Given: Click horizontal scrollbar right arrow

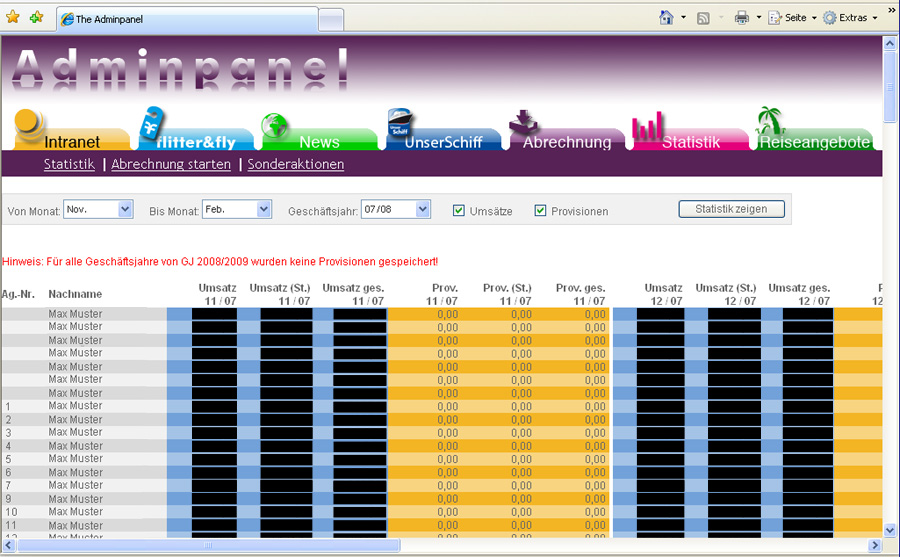Looking at the screenshot, I should [x=875, y=545].
